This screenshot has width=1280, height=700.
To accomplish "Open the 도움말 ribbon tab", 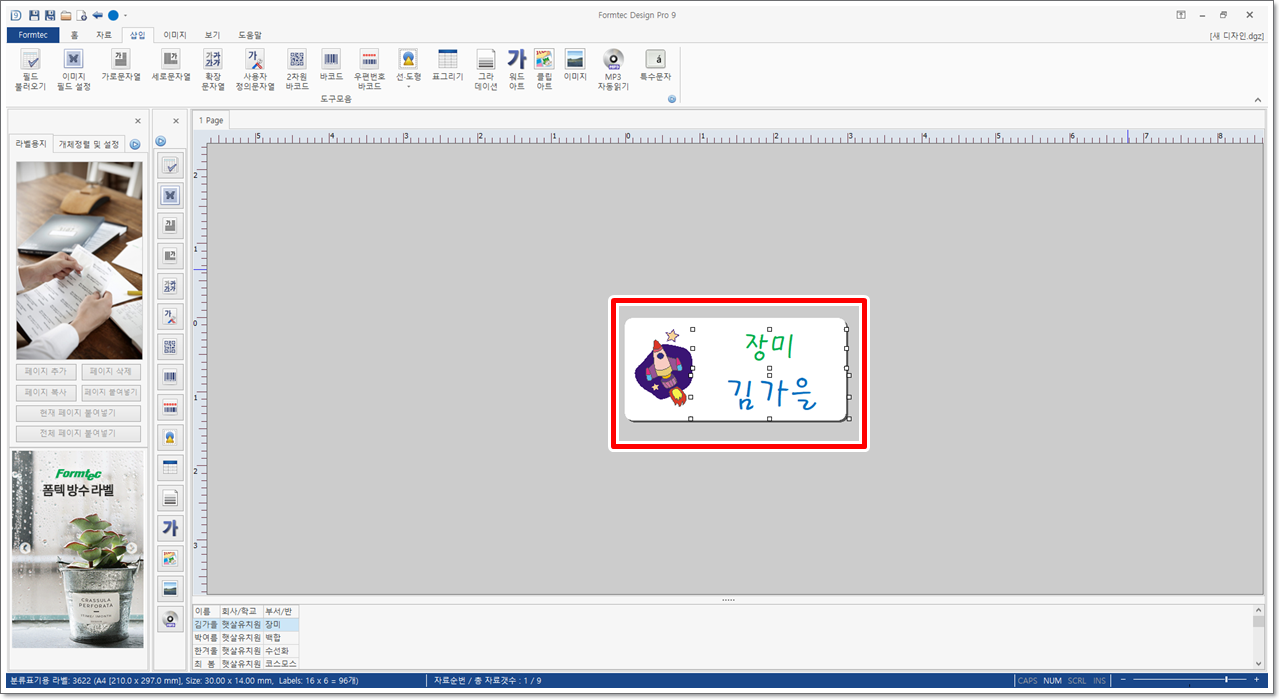I will [250, 35].
